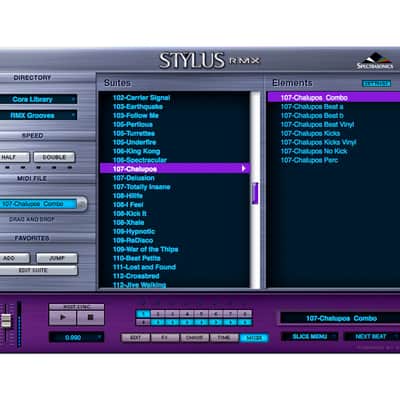Select part button 1
The image size is (400, 400).
tap(143, 314)
